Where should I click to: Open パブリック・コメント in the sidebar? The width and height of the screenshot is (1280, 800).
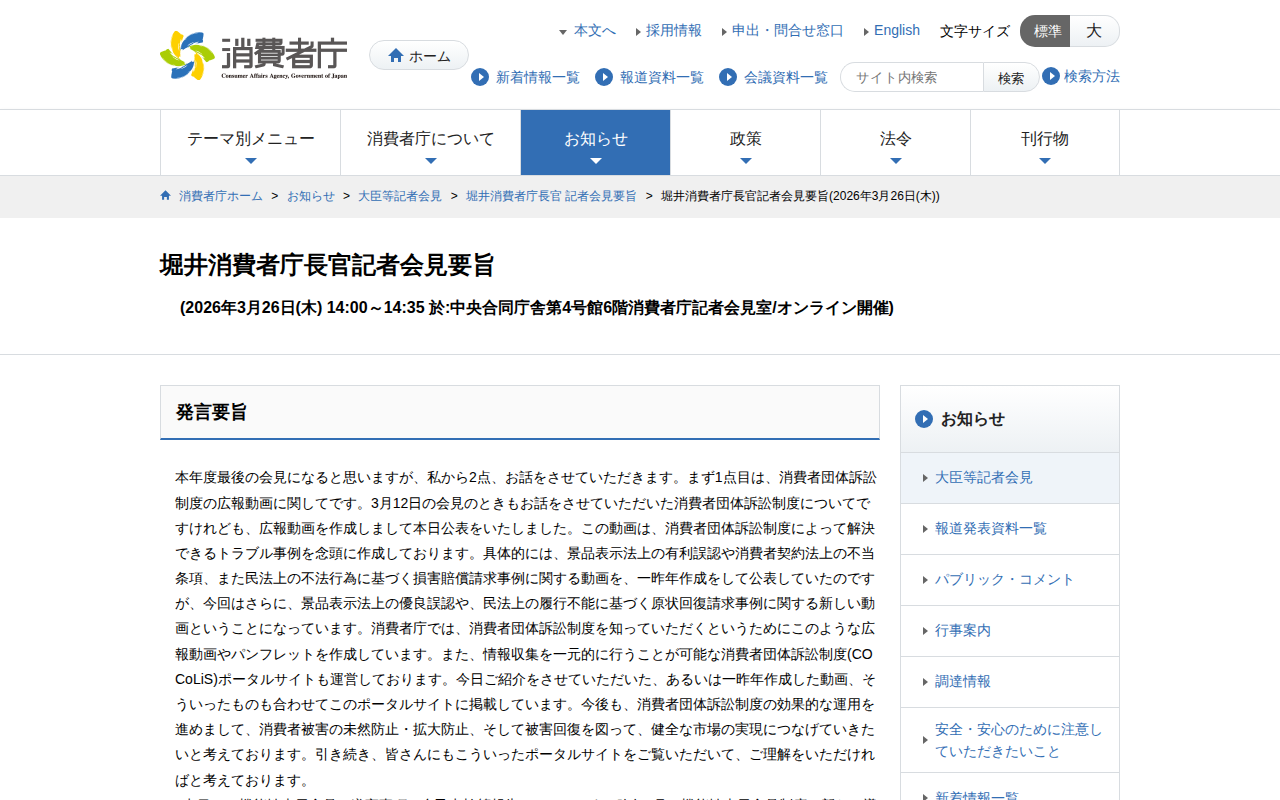tap(1004, 580)
